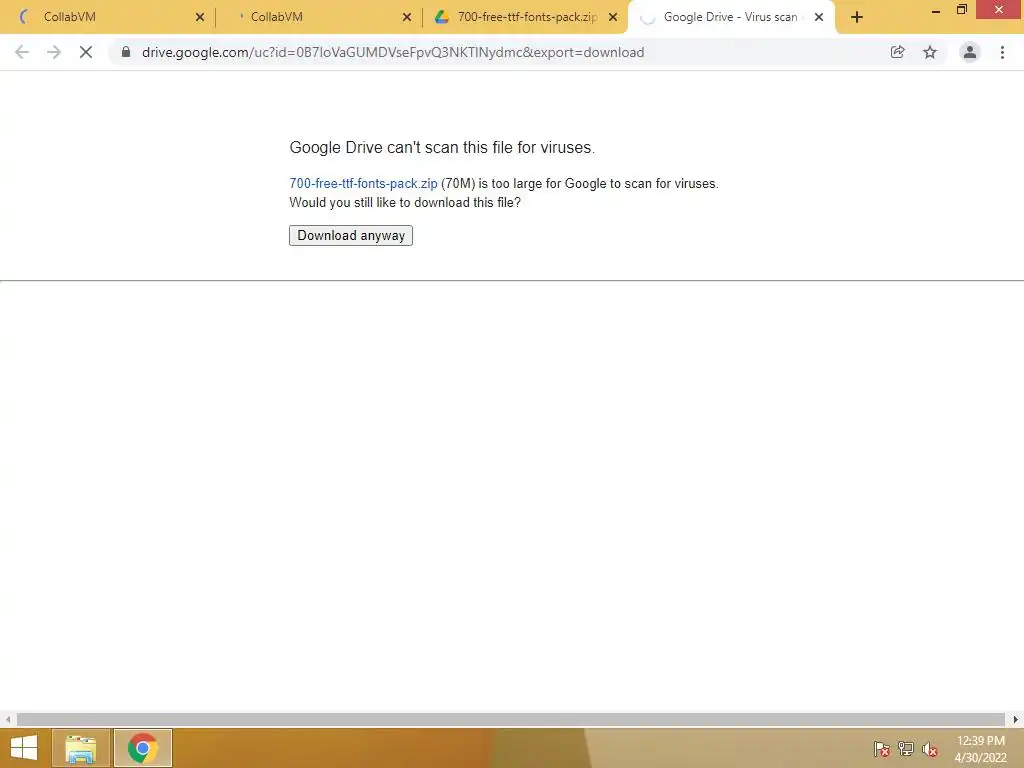This screenshot has height=768, width=1024.
Task: View site information via the lock icon
Action: (x=126, y=52)
